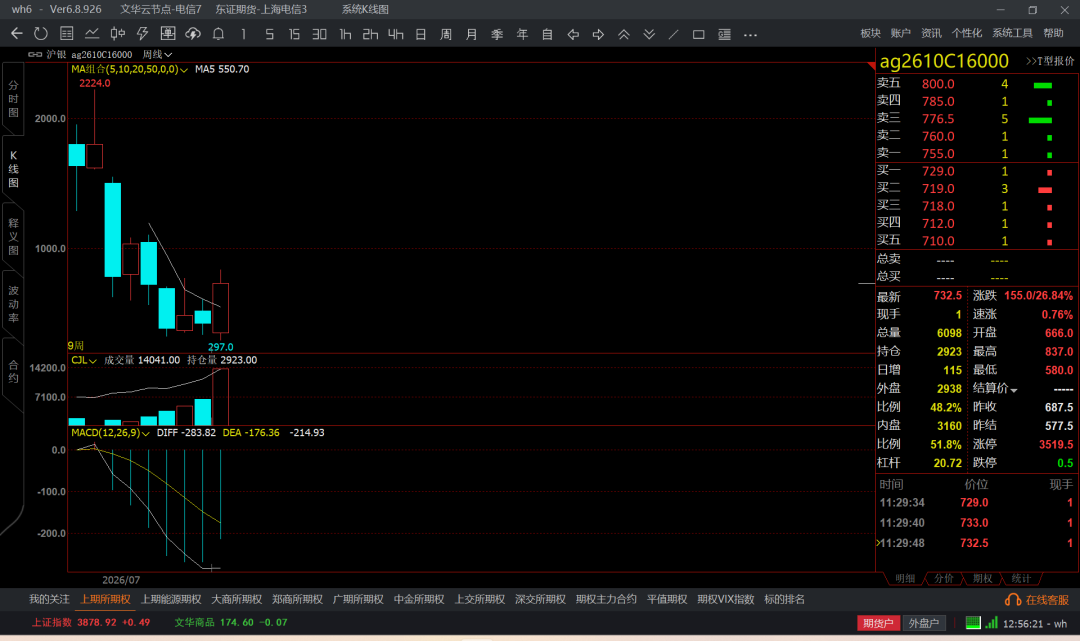Click the left arrow outline icon
The width and height of the screenshot is (1080, 641).
[x=573, y=34]
